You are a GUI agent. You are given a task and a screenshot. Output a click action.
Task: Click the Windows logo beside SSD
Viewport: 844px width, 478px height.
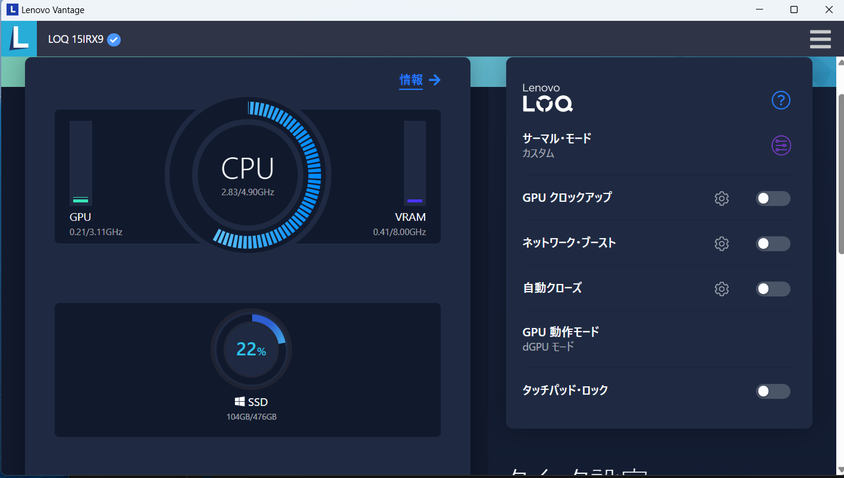tap(240, 402)
